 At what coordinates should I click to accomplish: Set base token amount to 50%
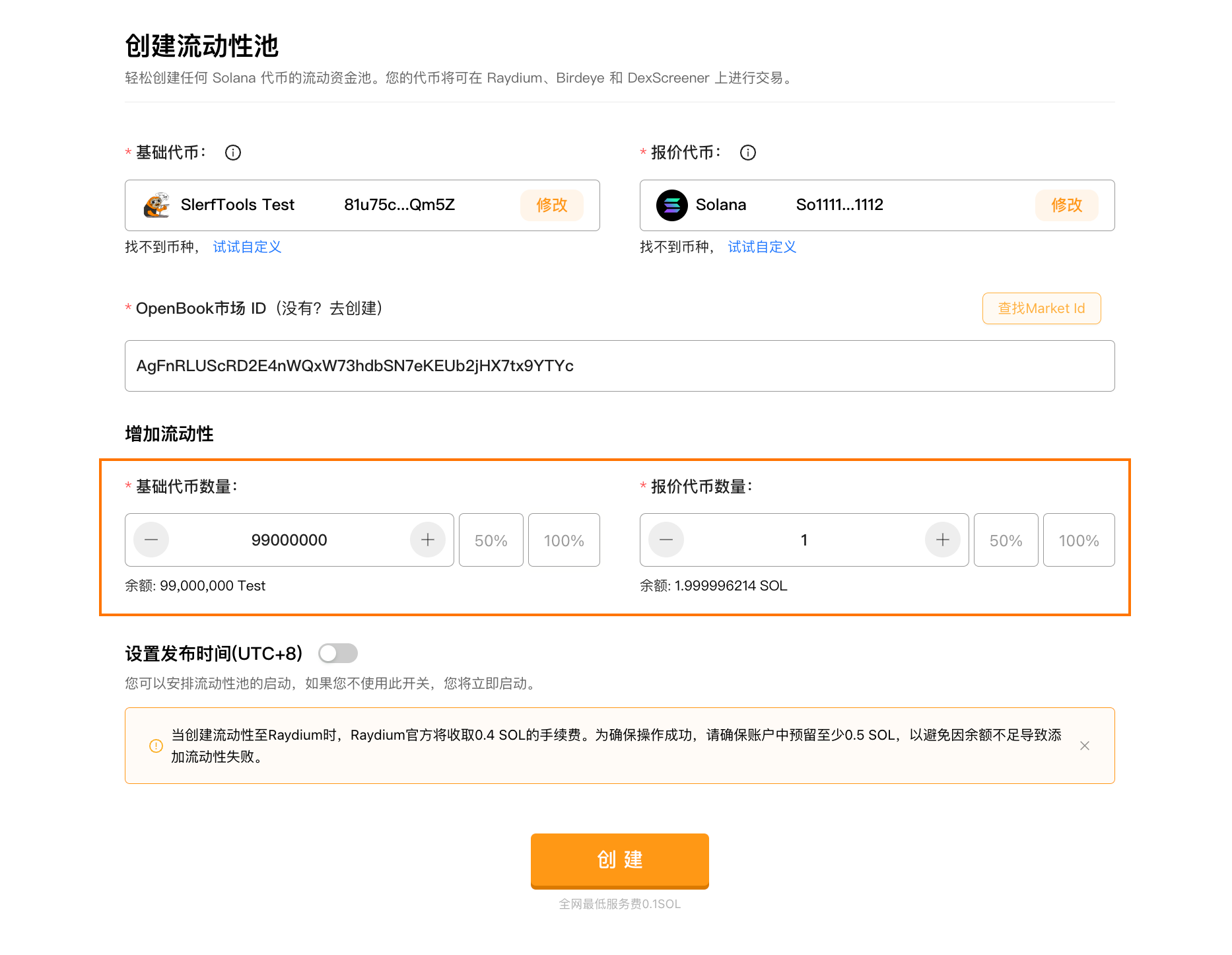[491, 540]
